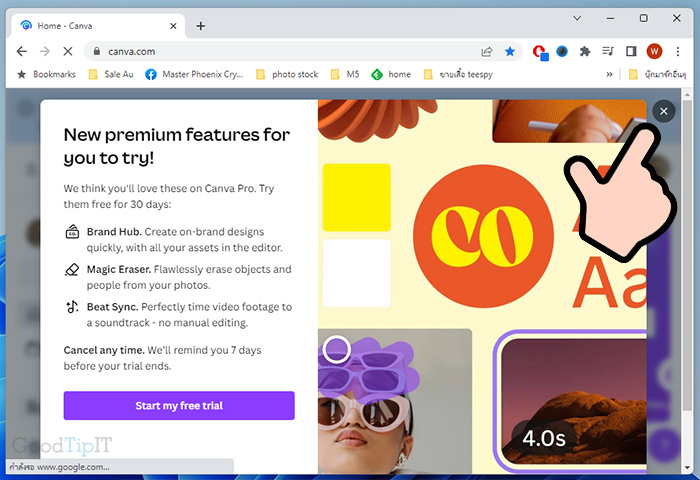Click the 'Cancel any time.' text
The image size is (700, 480).
point(104,350)
